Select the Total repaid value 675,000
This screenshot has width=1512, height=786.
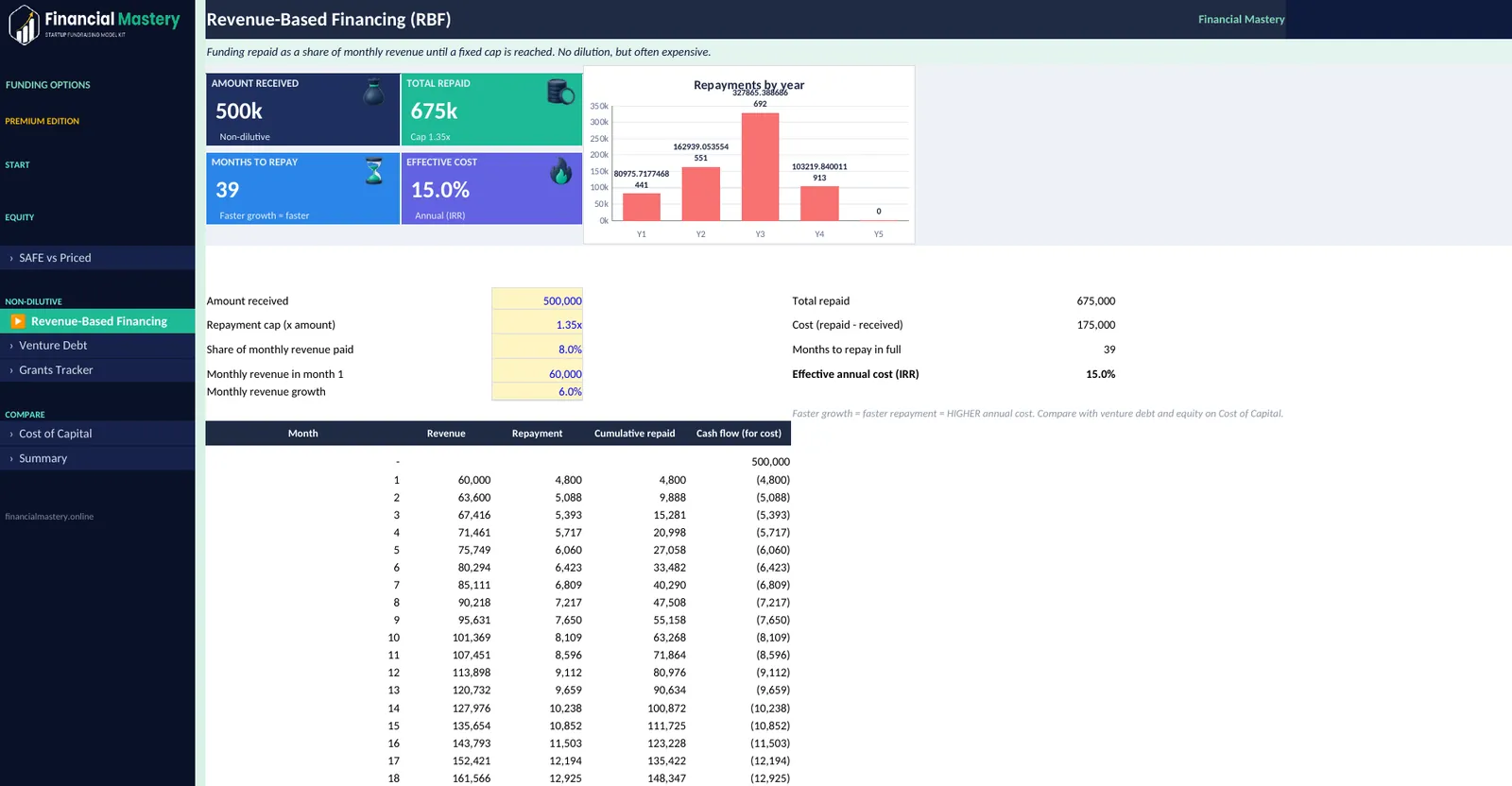1095,301
